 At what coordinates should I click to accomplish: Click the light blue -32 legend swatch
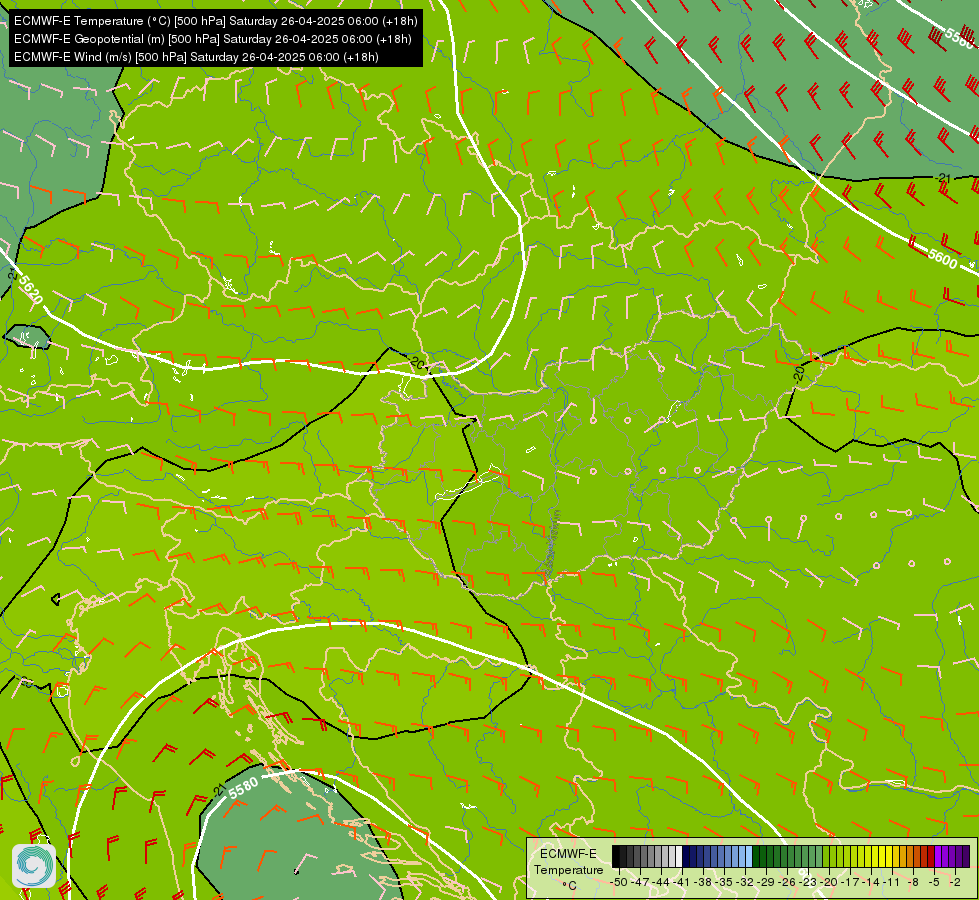(748, 856)
